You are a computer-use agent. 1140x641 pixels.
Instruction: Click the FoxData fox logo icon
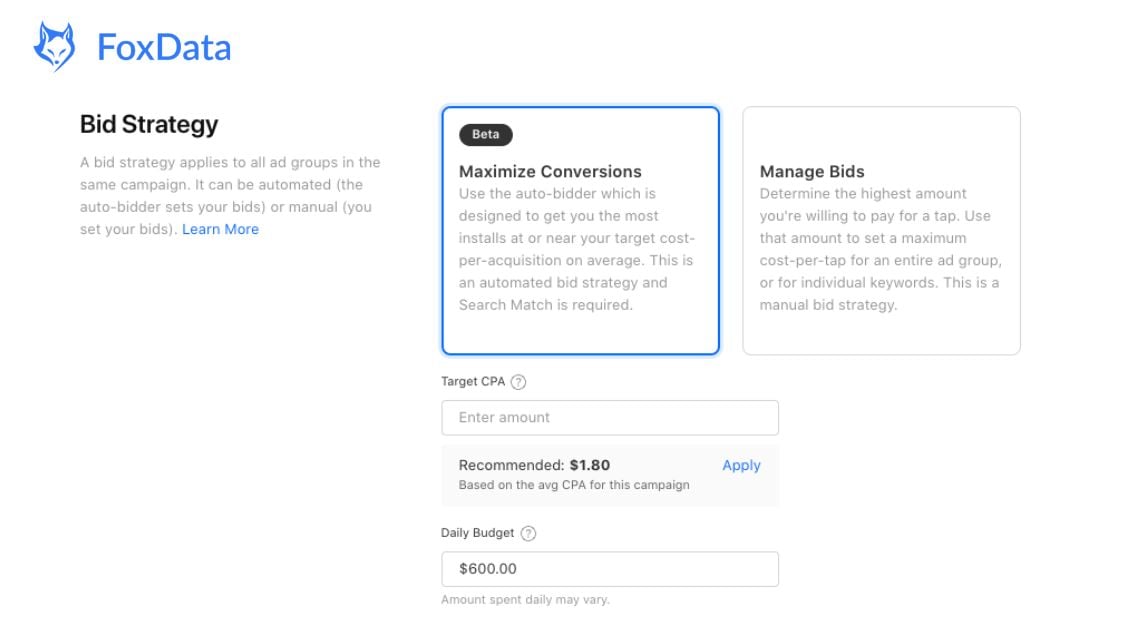point(53,44)
